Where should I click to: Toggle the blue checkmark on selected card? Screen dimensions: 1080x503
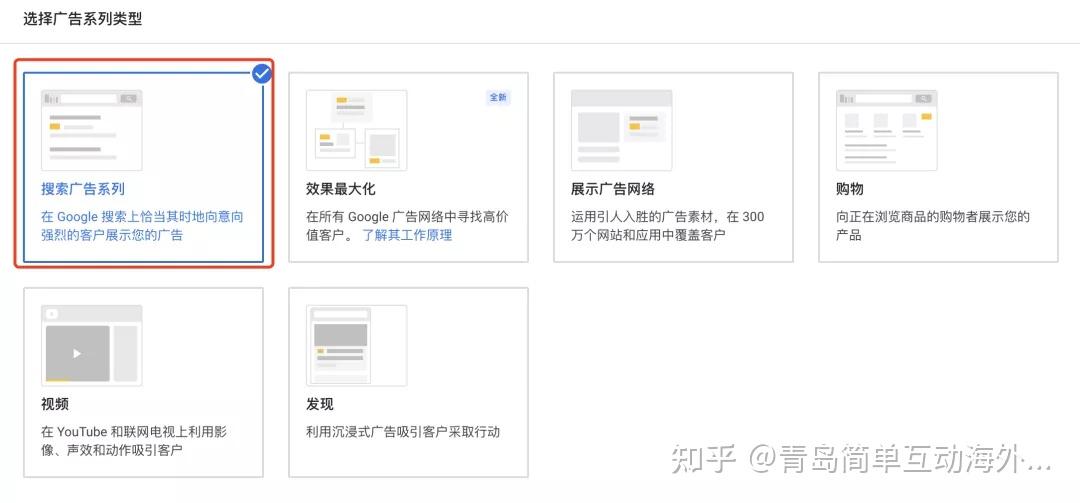click(x=262, y=73)
